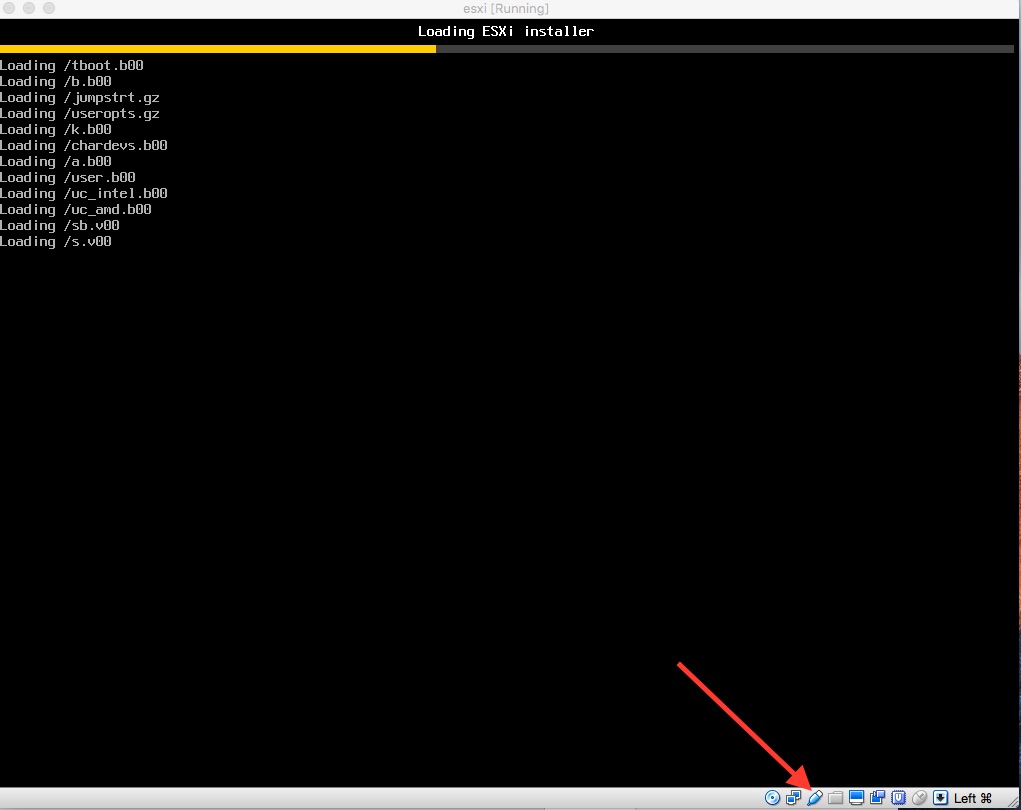Toggle the mouse integration icon
This screenshot has height=810, width=1021.
[x=920, y=797]
